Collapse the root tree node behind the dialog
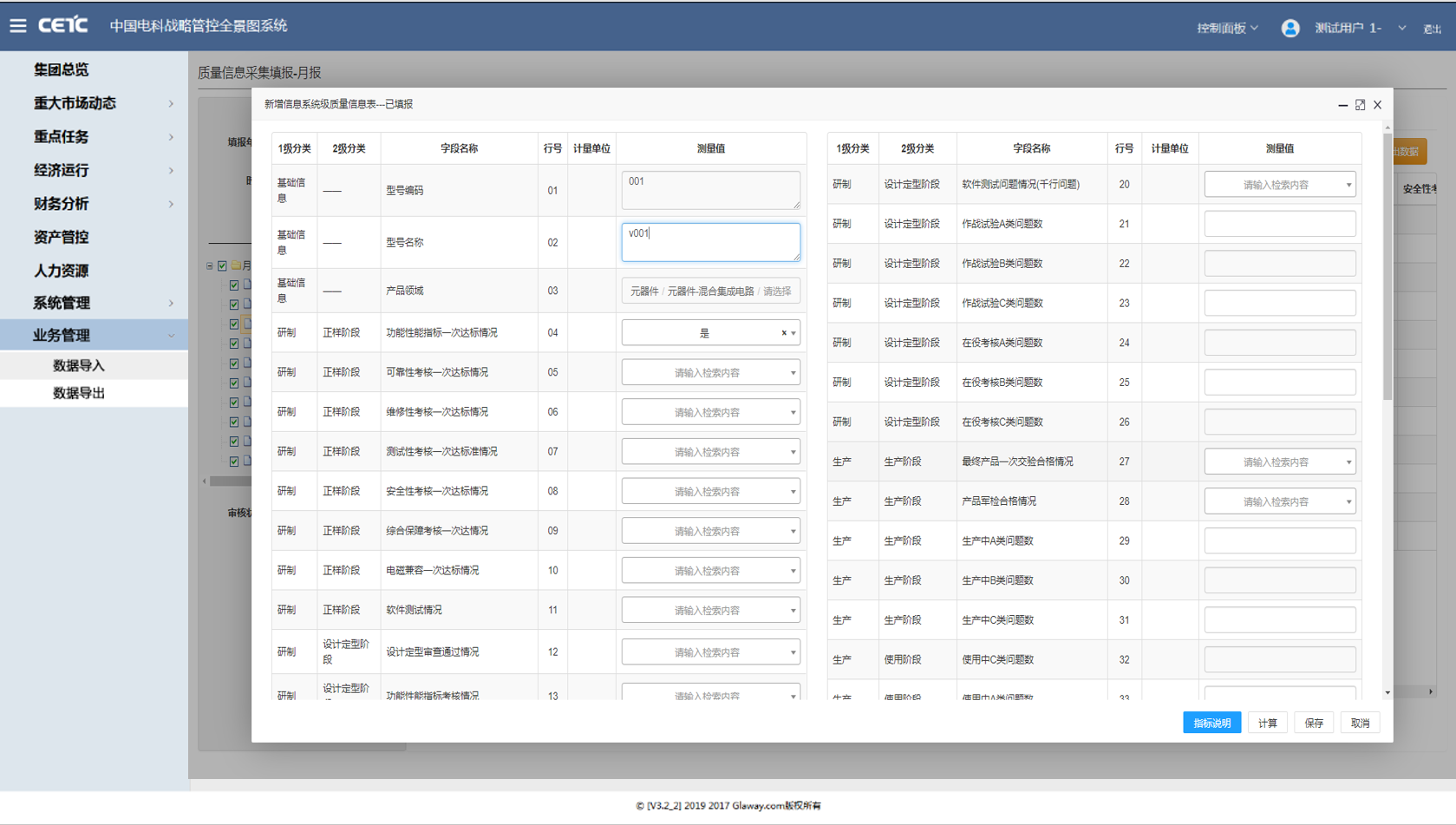The width and height of the screenshot is (1456, 825). (209, 265)
